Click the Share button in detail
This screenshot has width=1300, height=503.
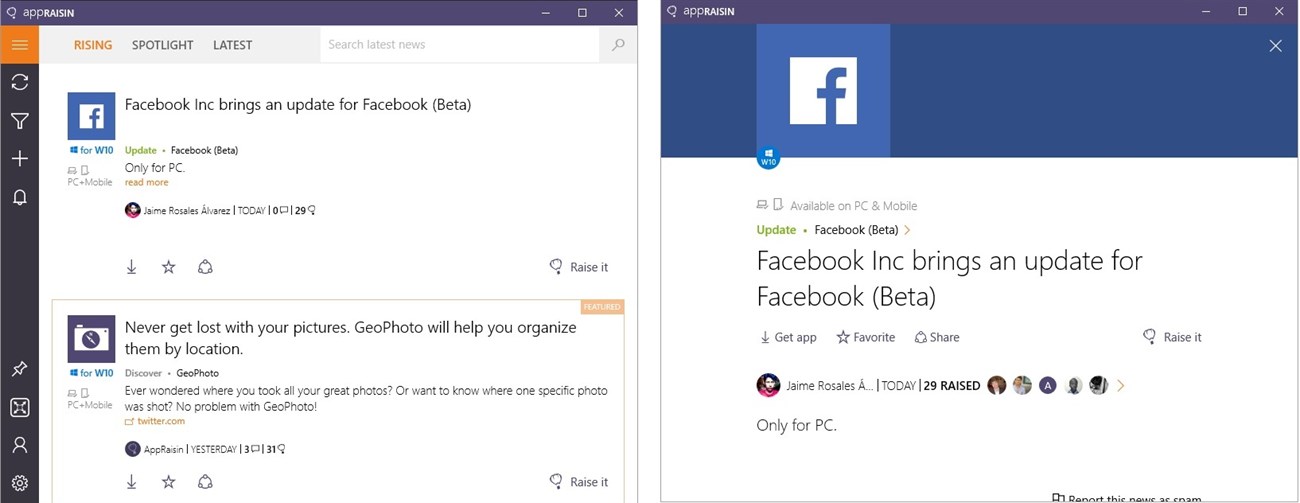click(937, 337)
